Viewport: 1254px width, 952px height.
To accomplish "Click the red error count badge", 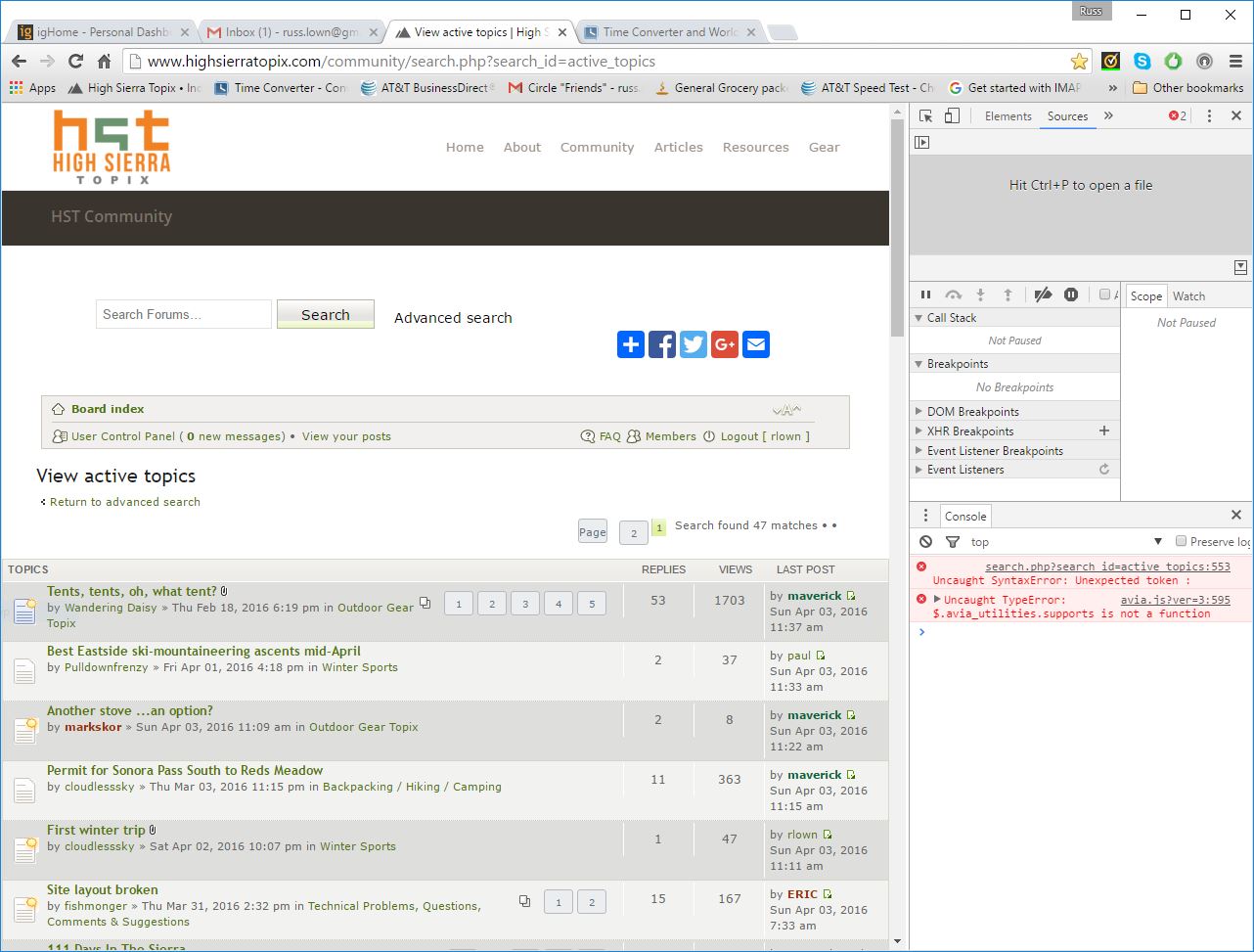I will (1178, 115).
